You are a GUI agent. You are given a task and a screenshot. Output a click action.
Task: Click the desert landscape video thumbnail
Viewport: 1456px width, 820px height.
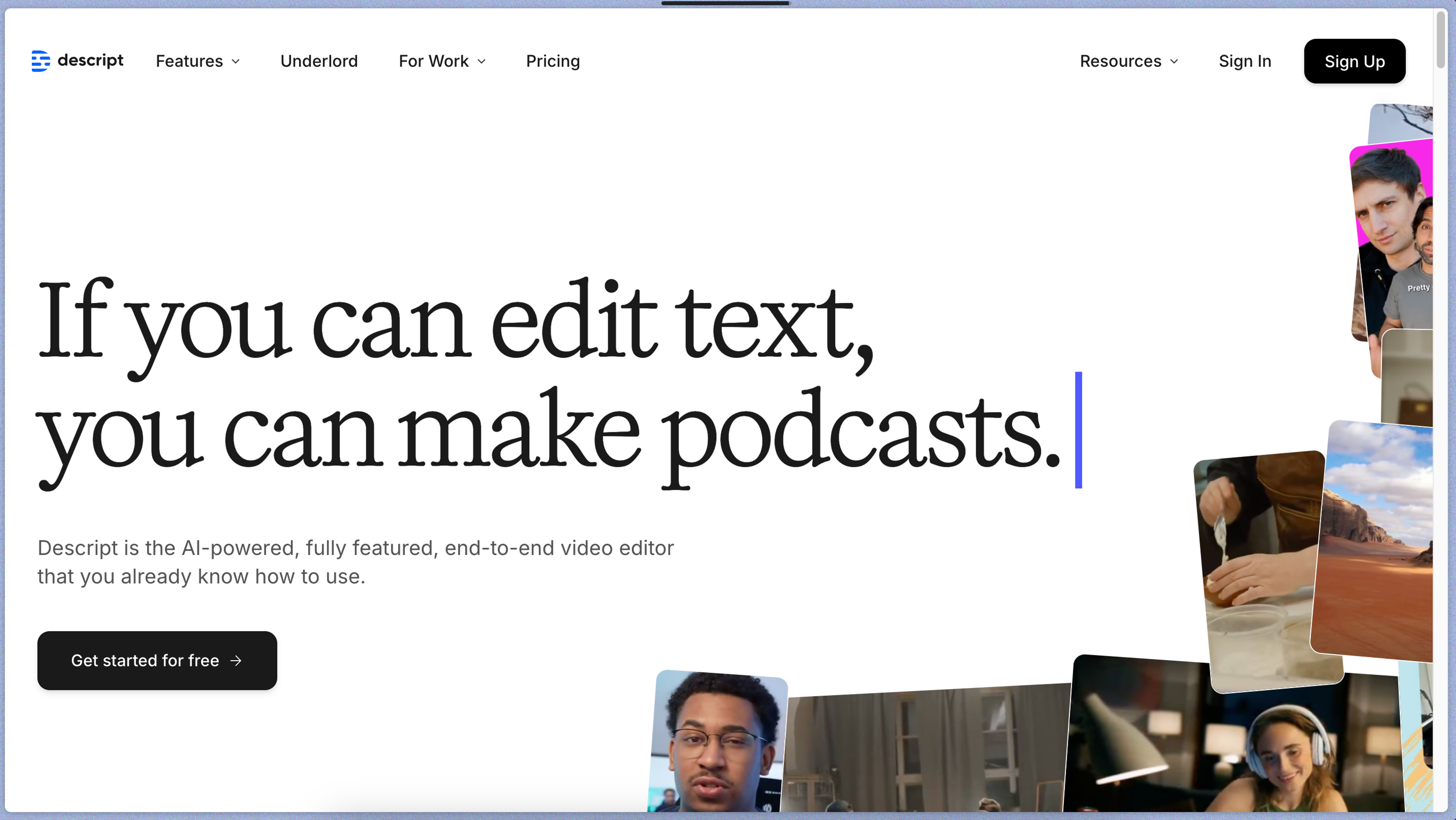[x=1373, y=542]
